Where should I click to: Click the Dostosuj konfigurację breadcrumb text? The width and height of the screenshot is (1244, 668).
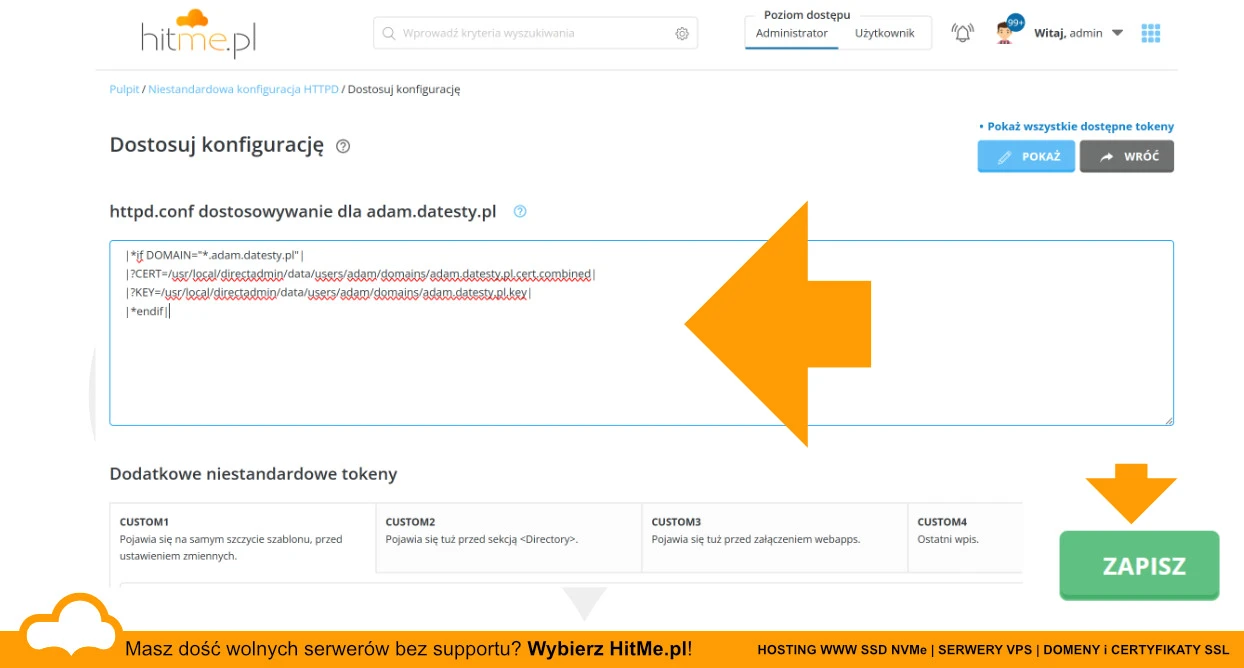pos(404,89)
